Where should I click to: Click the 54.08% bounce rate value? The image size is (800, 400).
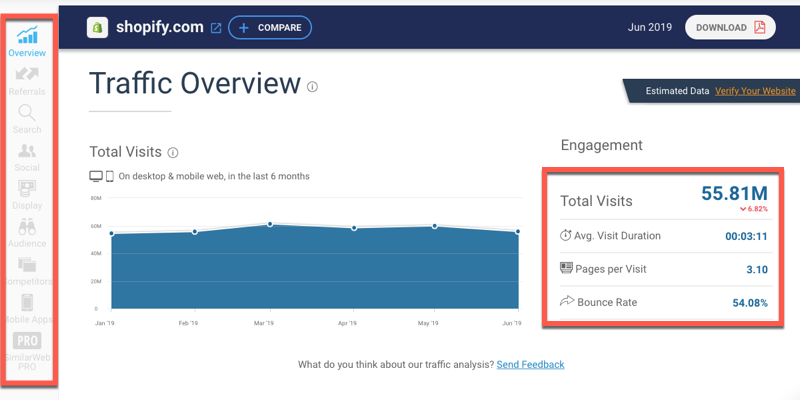click(750, 303)
